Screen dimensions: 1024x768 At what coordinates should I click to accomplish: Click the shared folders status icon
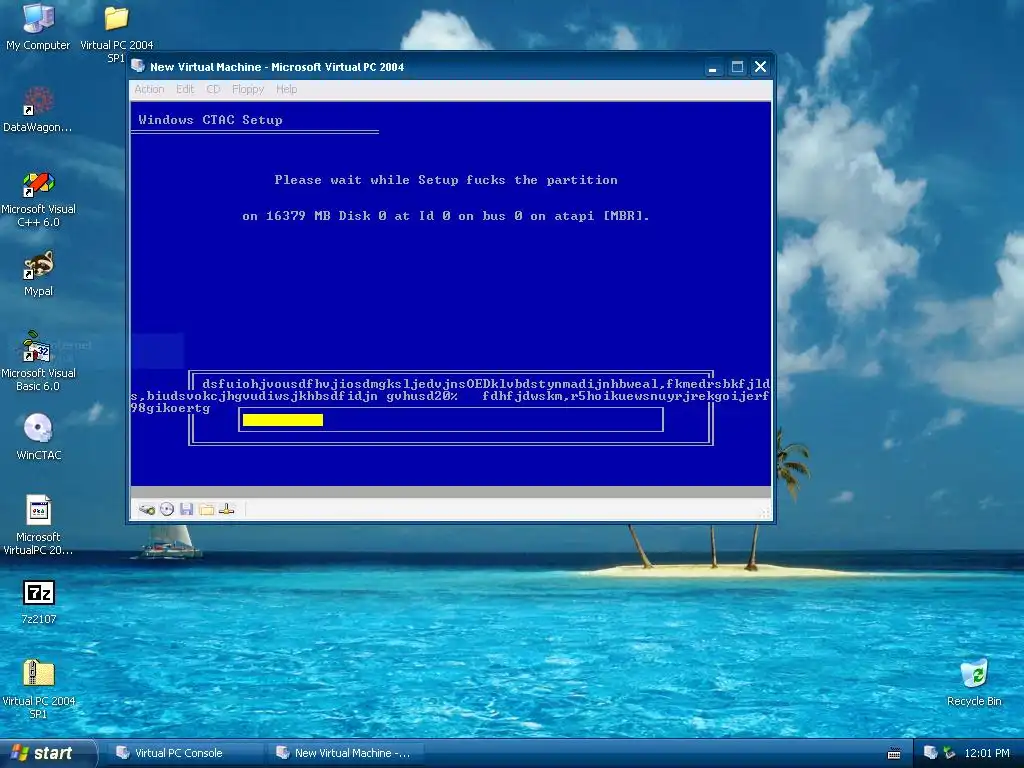[206, 509]
